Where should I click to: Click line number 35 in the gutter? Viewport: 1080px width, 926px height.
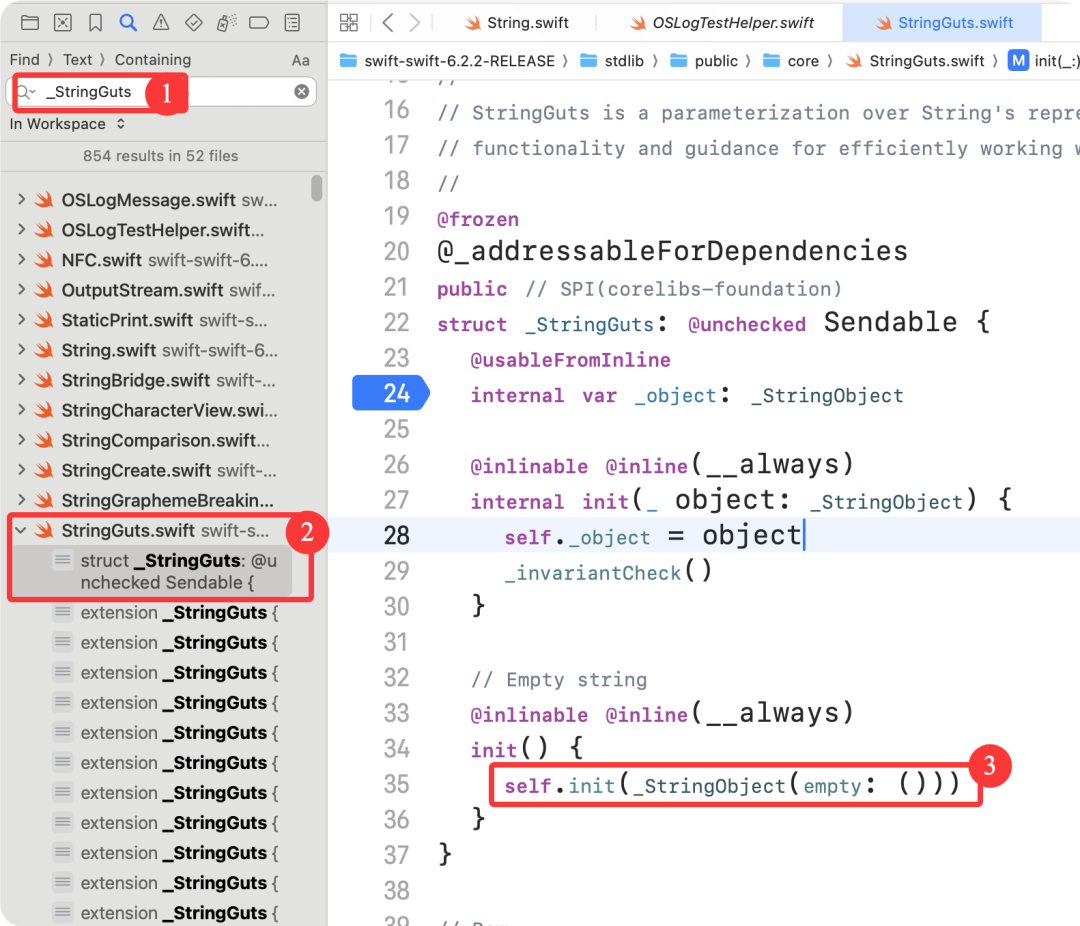pyautogui.click(x=396, y=784)
